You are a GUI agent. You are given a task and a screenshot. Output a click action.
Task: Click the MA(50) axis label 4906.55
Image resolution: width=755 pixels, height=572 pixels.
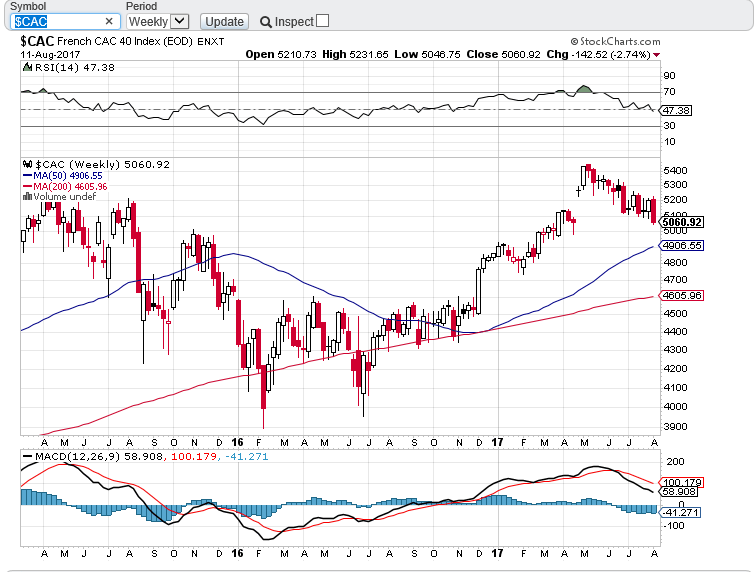(682, 246)
